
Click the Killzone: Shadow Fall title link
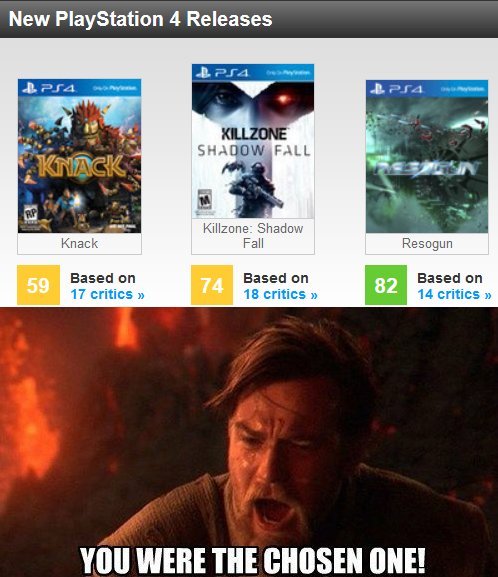253,236
